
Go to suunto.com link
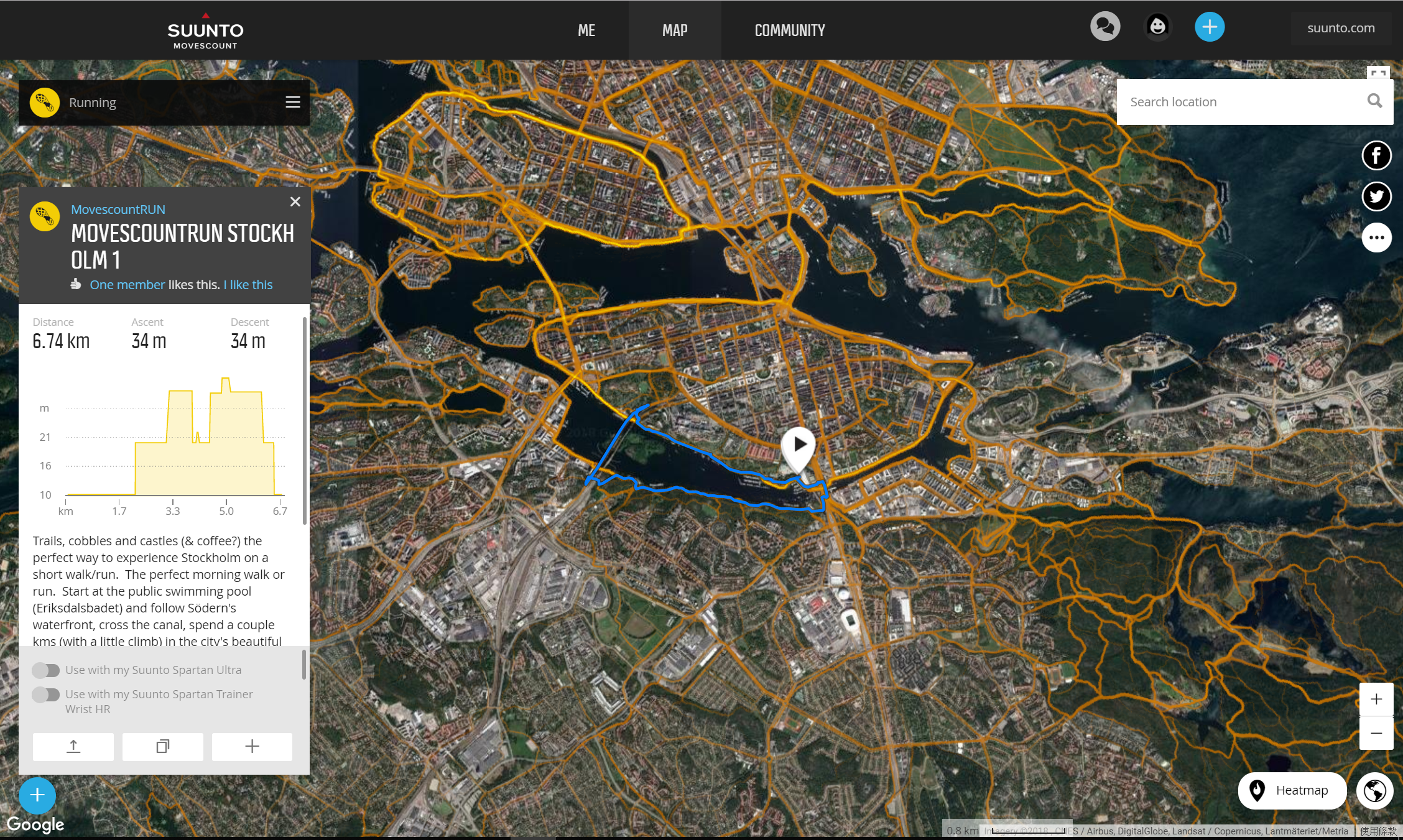(x=1341, y=28)
